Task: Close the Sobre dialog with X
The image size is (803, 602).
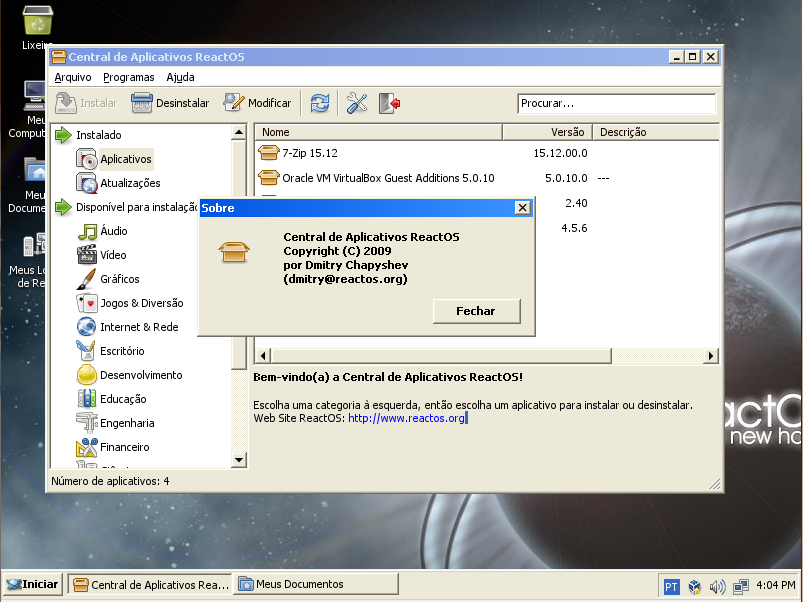Action: click(x=522, y=208)
